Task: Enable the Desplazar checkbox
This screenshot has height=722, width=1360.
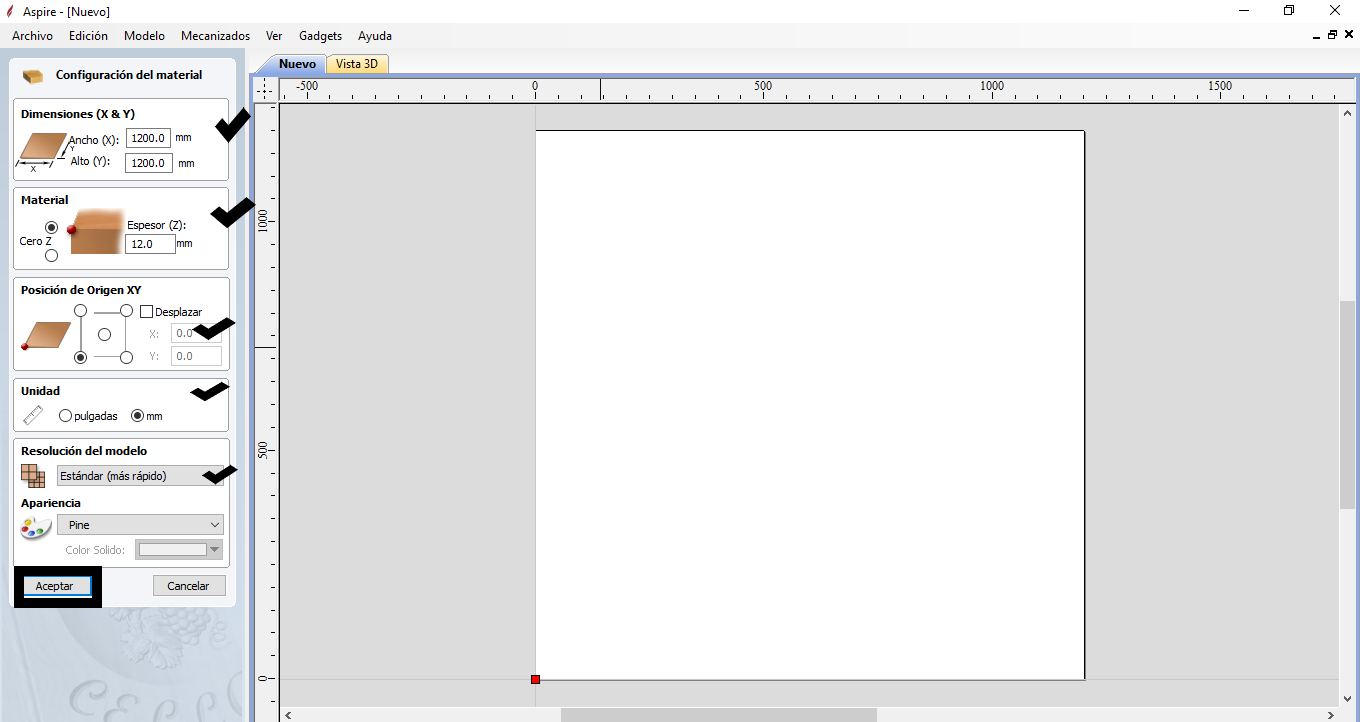Action: click(x=146, y=312)
